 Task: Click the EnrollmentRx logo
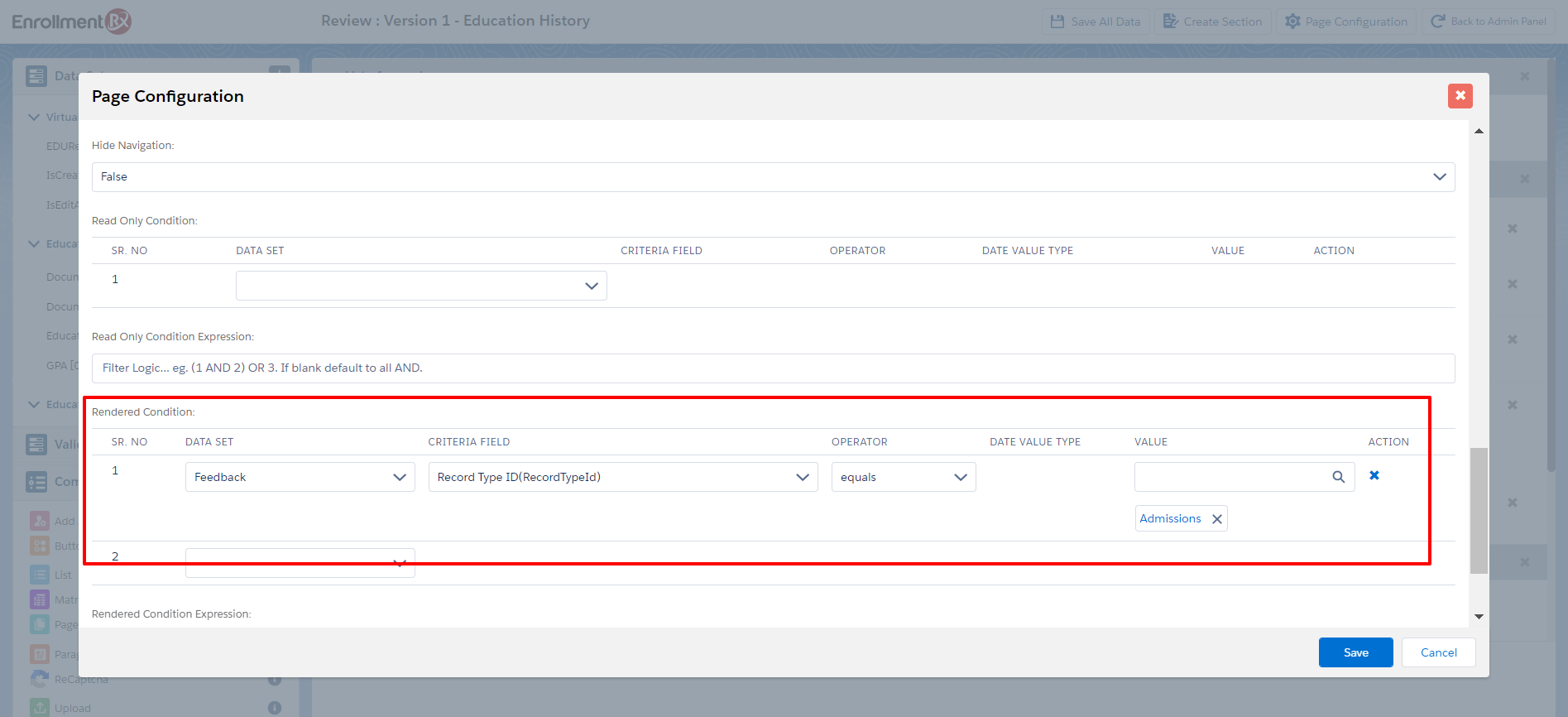coord(71,22)
